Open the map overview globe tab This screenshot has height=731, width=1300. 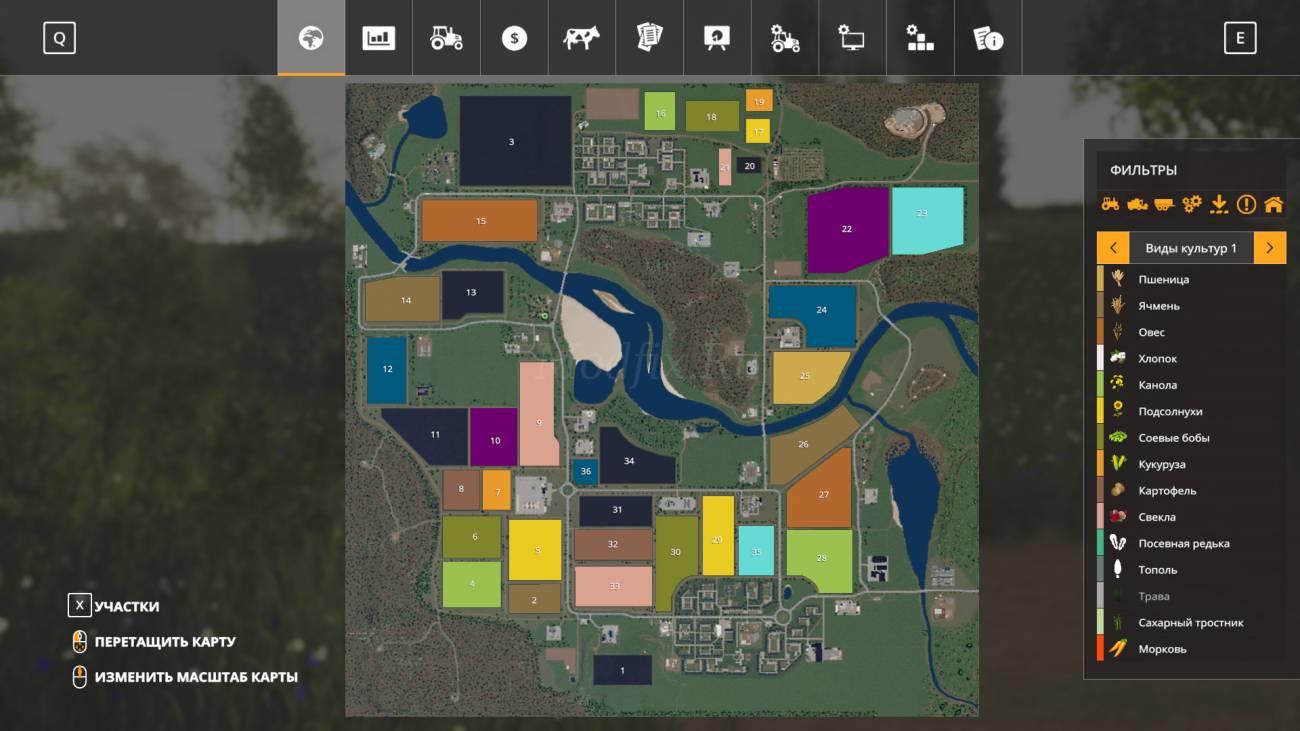pos(311,38)
